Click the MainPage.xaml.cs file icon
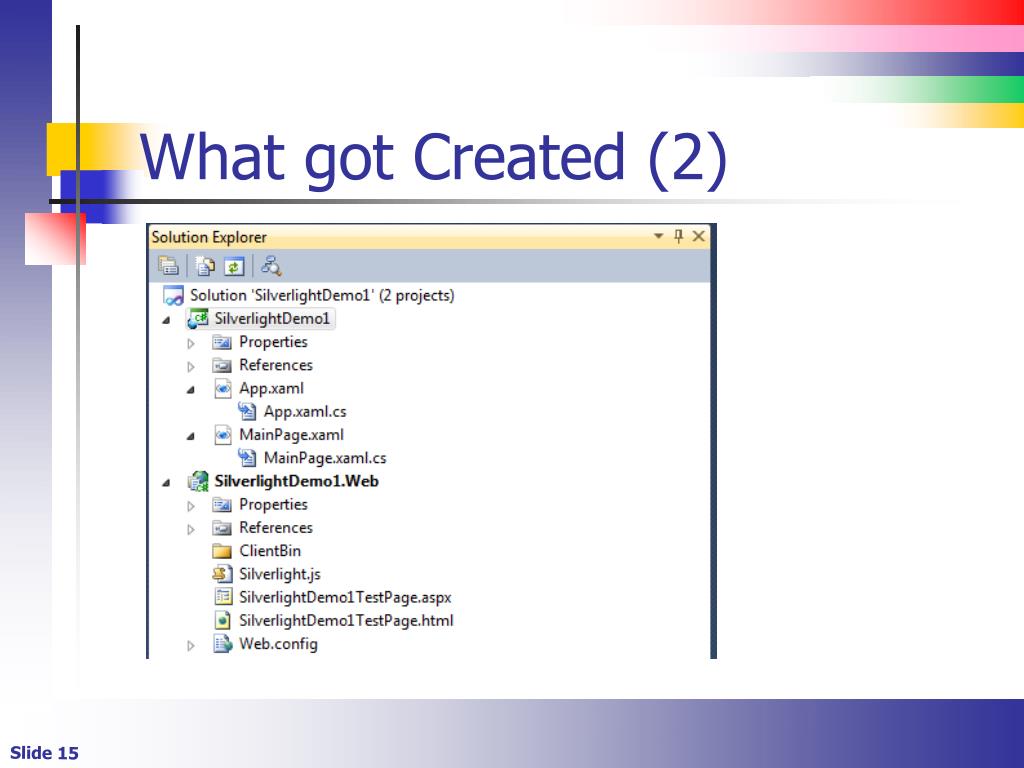This screenshot has height=768, width=1024. [247, 458]
